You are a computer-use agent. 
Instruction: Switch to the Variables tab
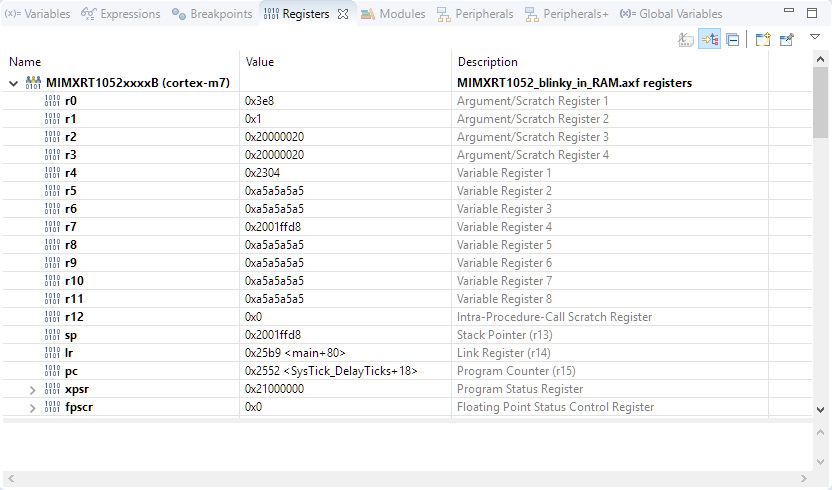[x=37, y=14]
